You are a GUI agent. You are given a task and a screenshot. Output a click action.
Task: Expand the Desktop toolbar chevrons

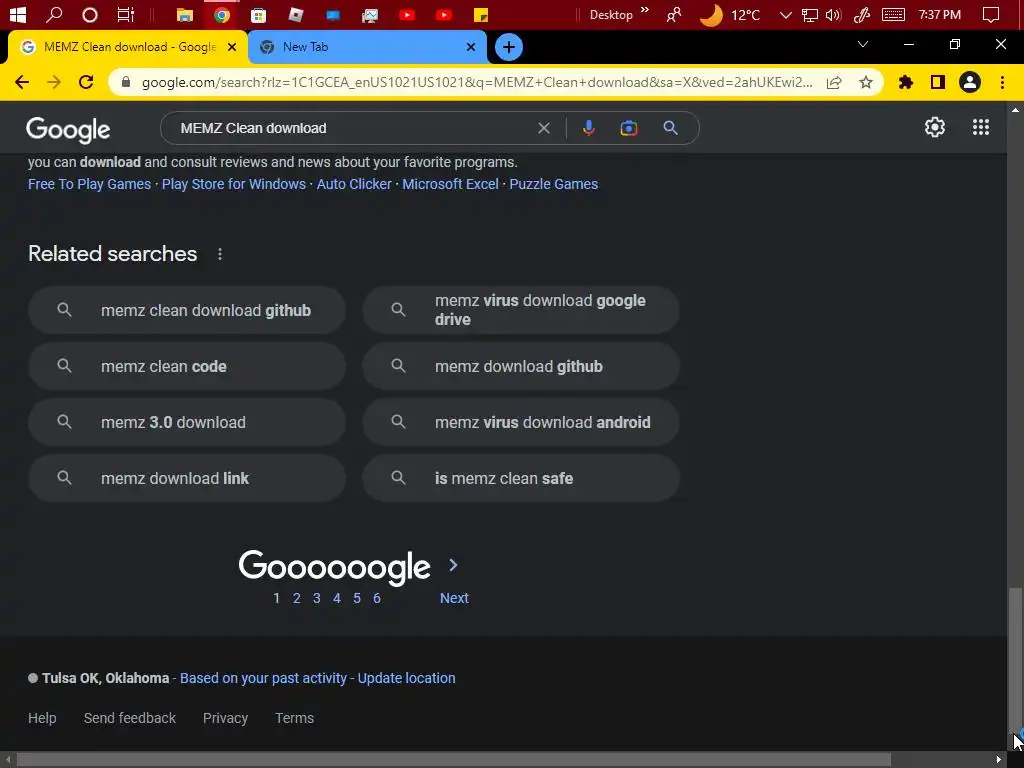pyautogui.click(x=645, y=10)
